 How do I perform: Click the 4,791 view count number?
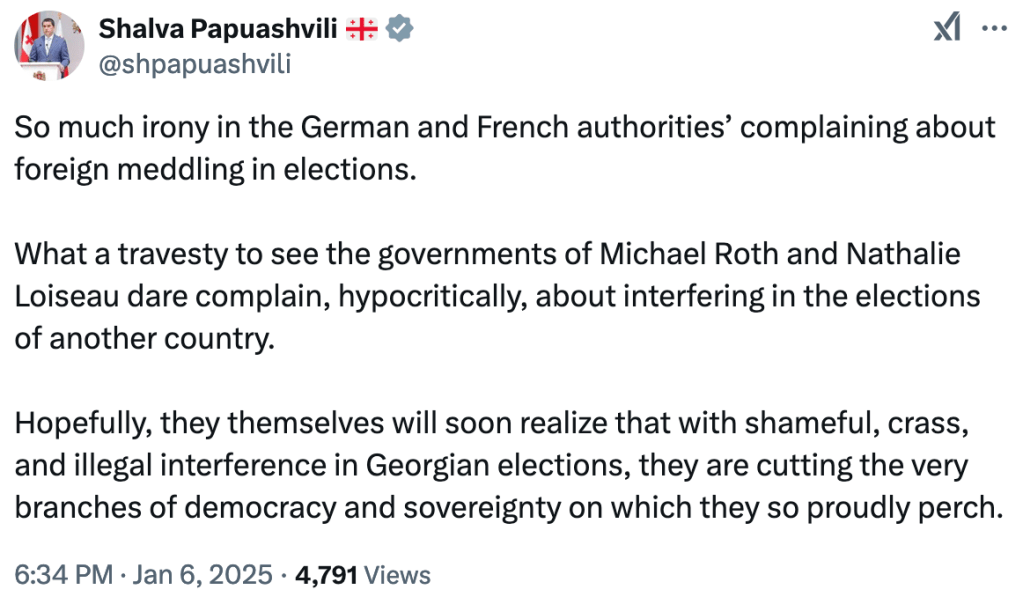click(x=326, y=575)
